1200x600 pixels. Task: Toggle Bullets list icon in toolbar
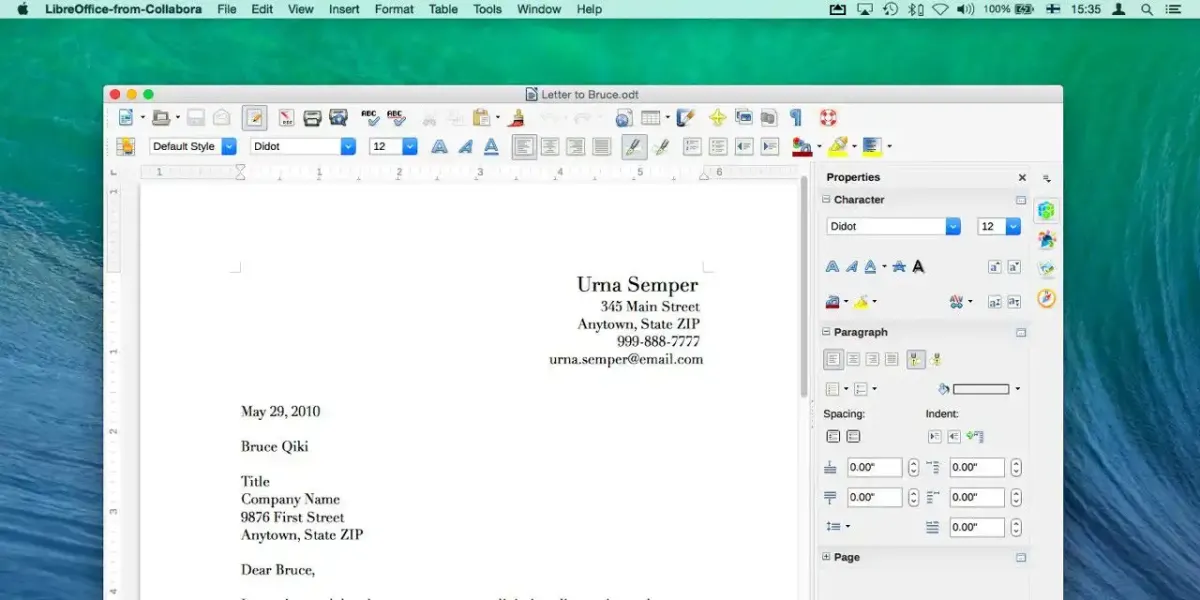coord(718,147)
